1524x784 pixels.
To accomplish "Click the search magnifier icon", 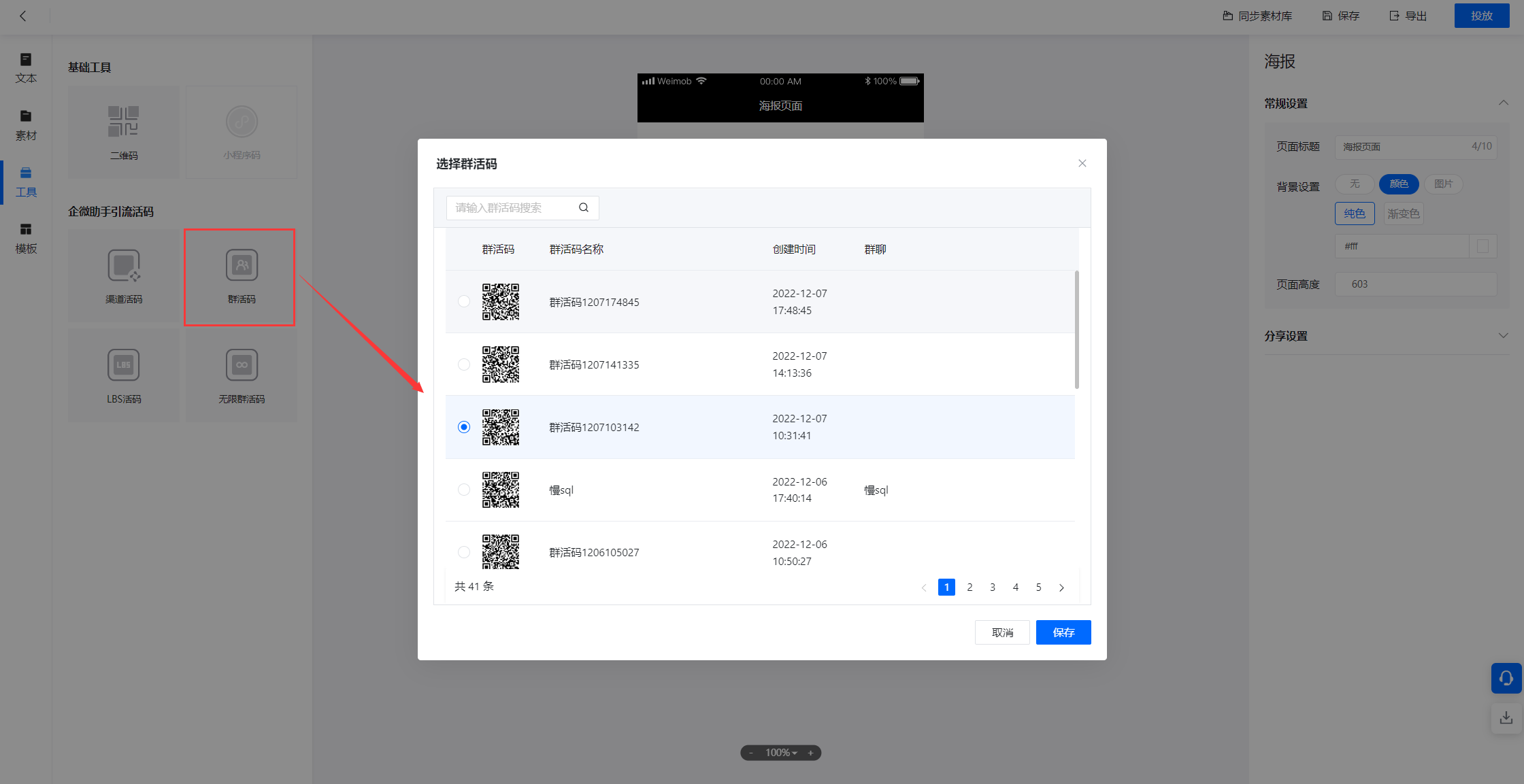I will 584,207.
